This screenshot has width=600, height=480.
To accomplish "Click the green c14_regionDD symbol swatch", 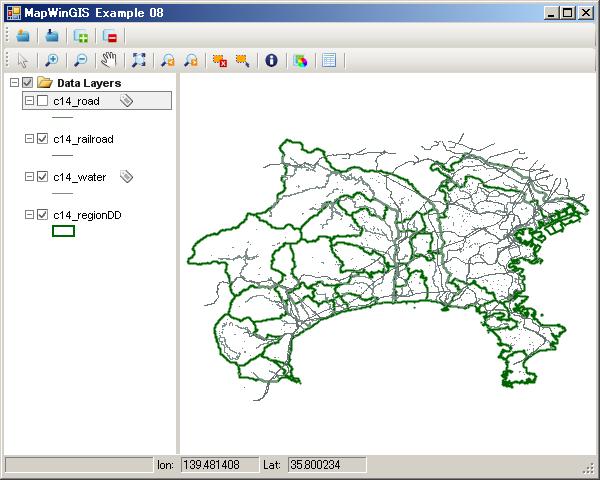I will 63,231.
